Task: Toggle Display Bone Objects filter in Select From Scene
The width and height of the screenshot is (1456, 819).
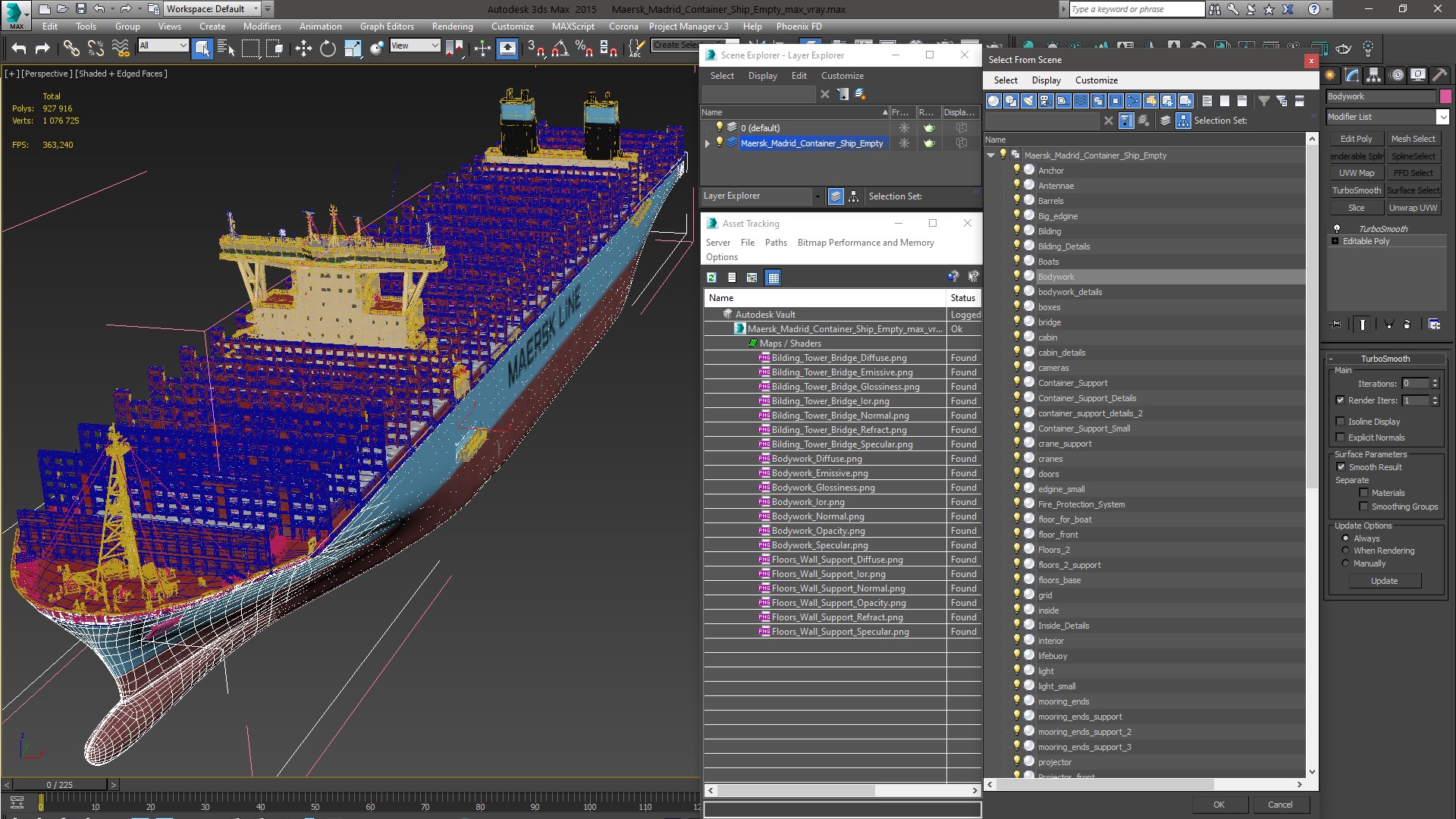Action: click(1133, 101)
